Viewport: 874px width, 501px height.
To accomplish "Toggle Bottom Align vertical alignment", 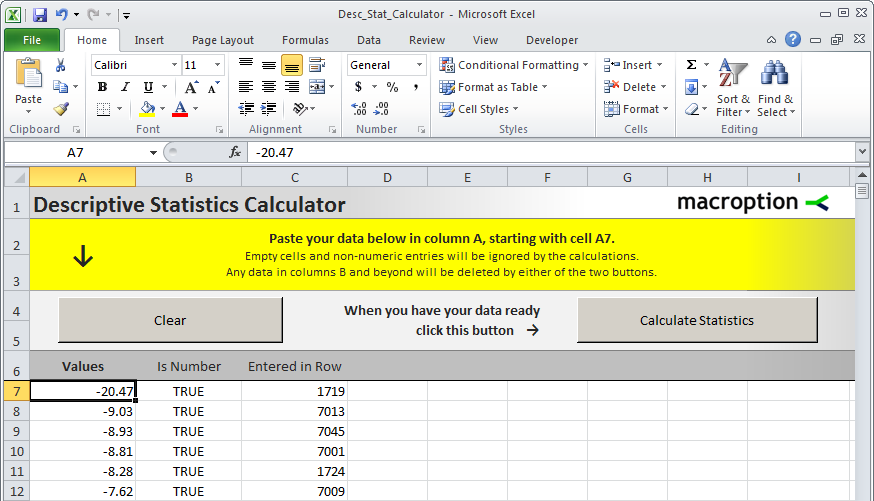I will [292, 65].
